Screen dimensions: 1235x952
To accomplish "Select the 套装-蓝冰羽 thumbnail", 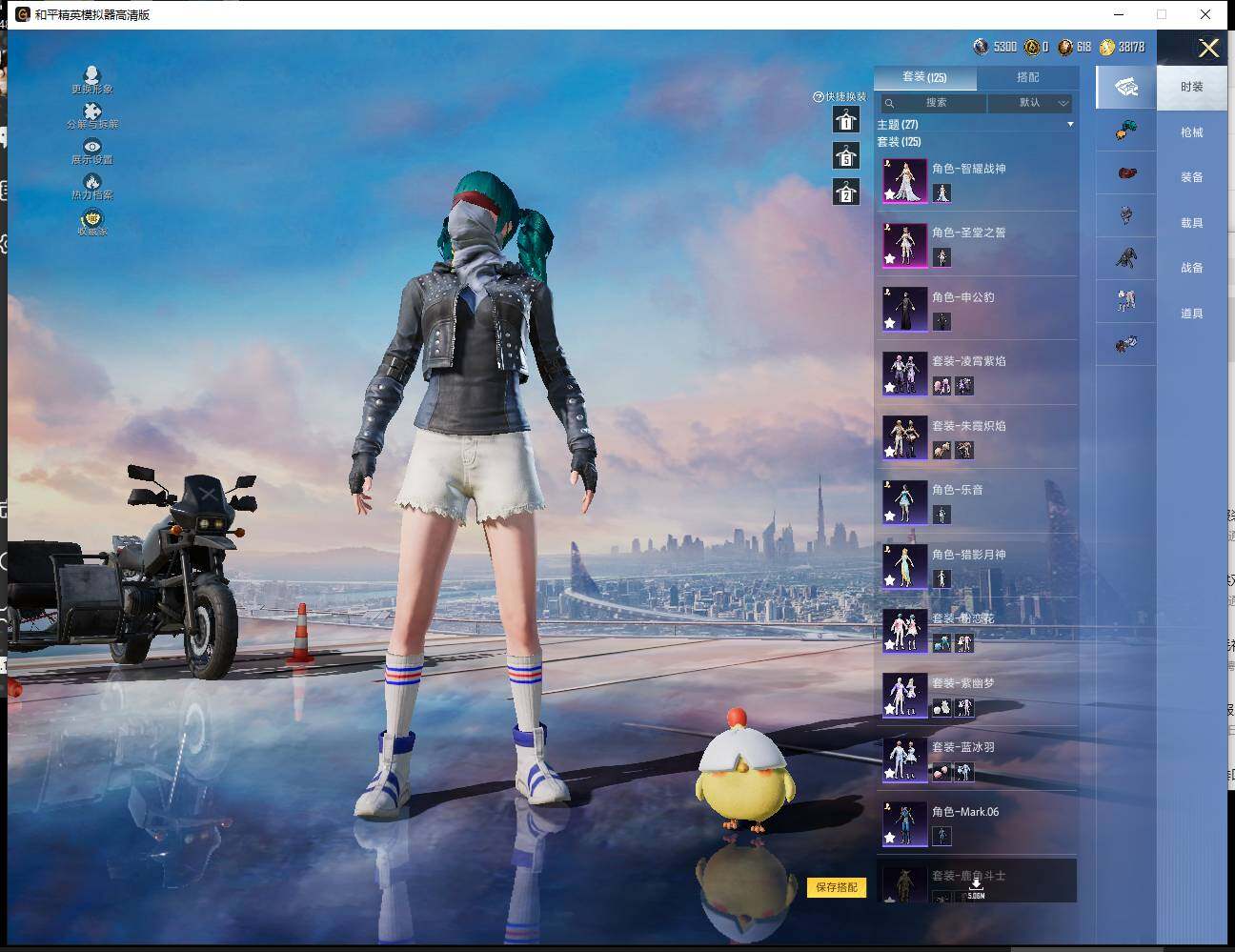I will coord(904,760).
